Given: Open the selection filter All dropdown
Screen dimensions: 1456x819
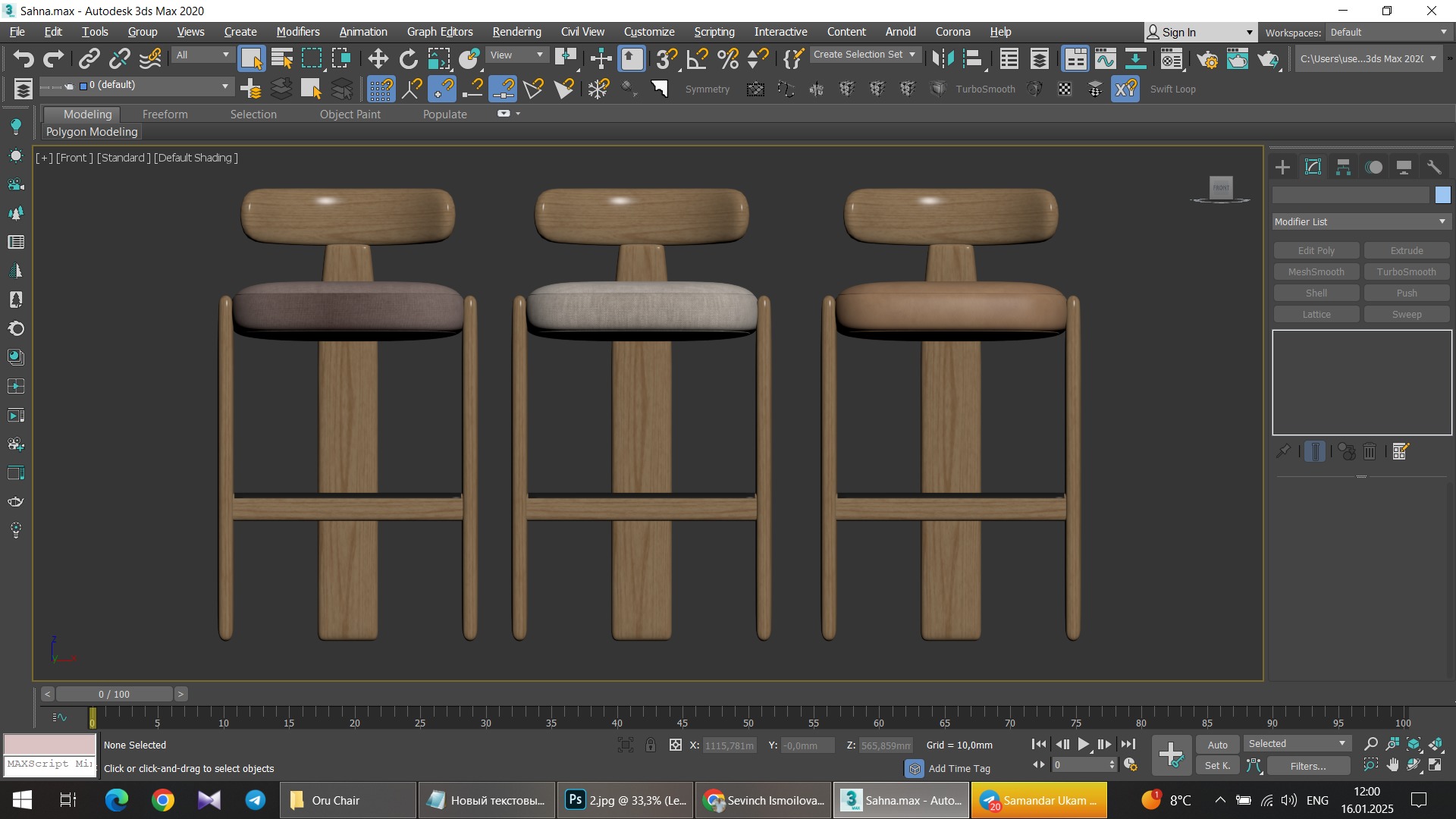Looking at the screenshot, I should (x=202, y=55).
